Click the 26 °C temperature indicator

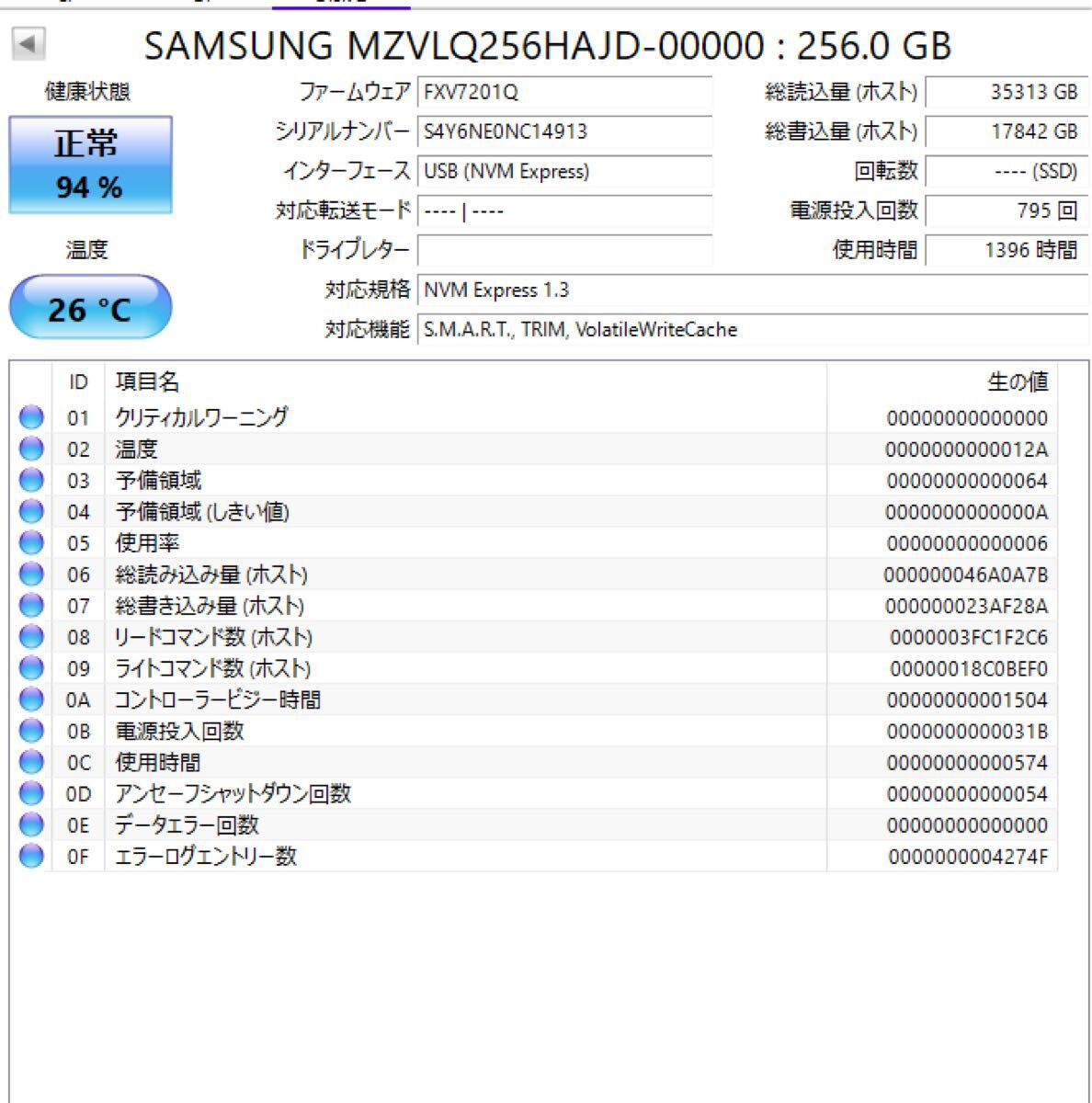[90, 308]
